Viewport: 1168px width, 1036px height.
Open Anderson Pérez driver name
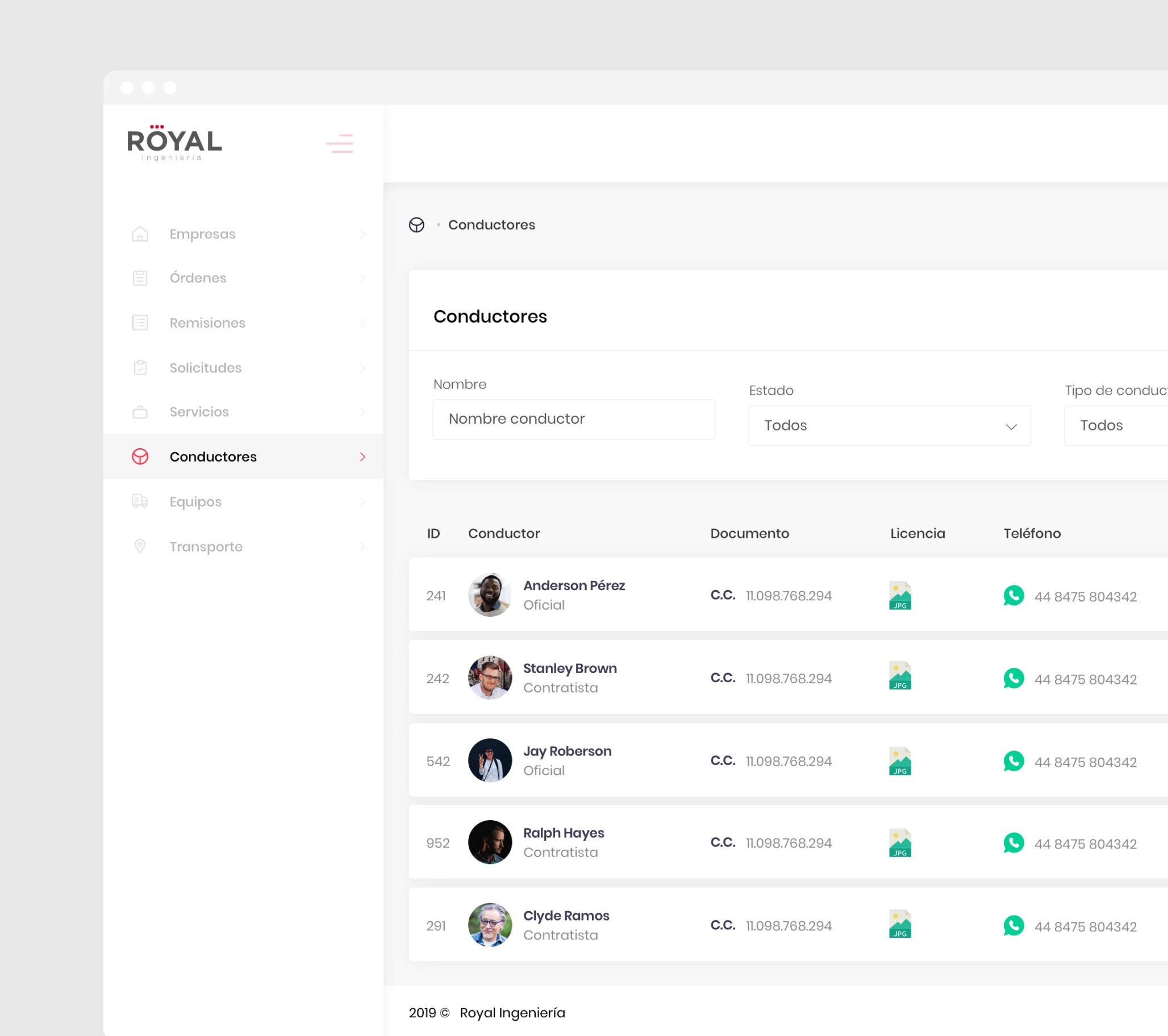(574, 586)
